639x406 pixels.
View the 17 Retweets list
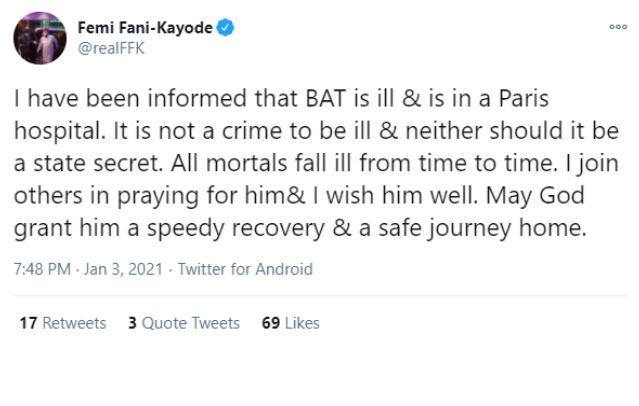point(62,323)
